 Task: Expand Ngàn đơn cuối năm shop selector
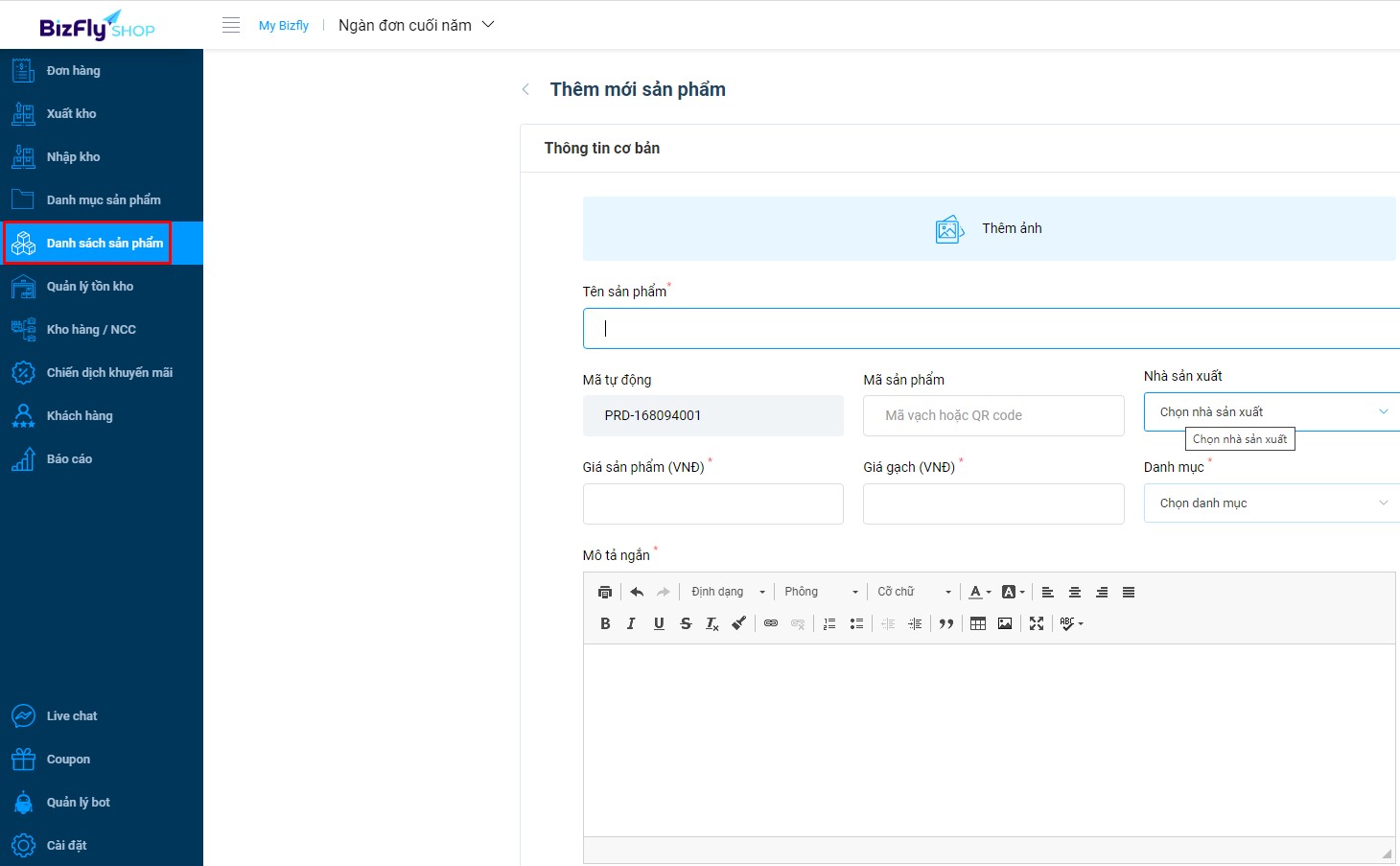[x=416, y=25]
